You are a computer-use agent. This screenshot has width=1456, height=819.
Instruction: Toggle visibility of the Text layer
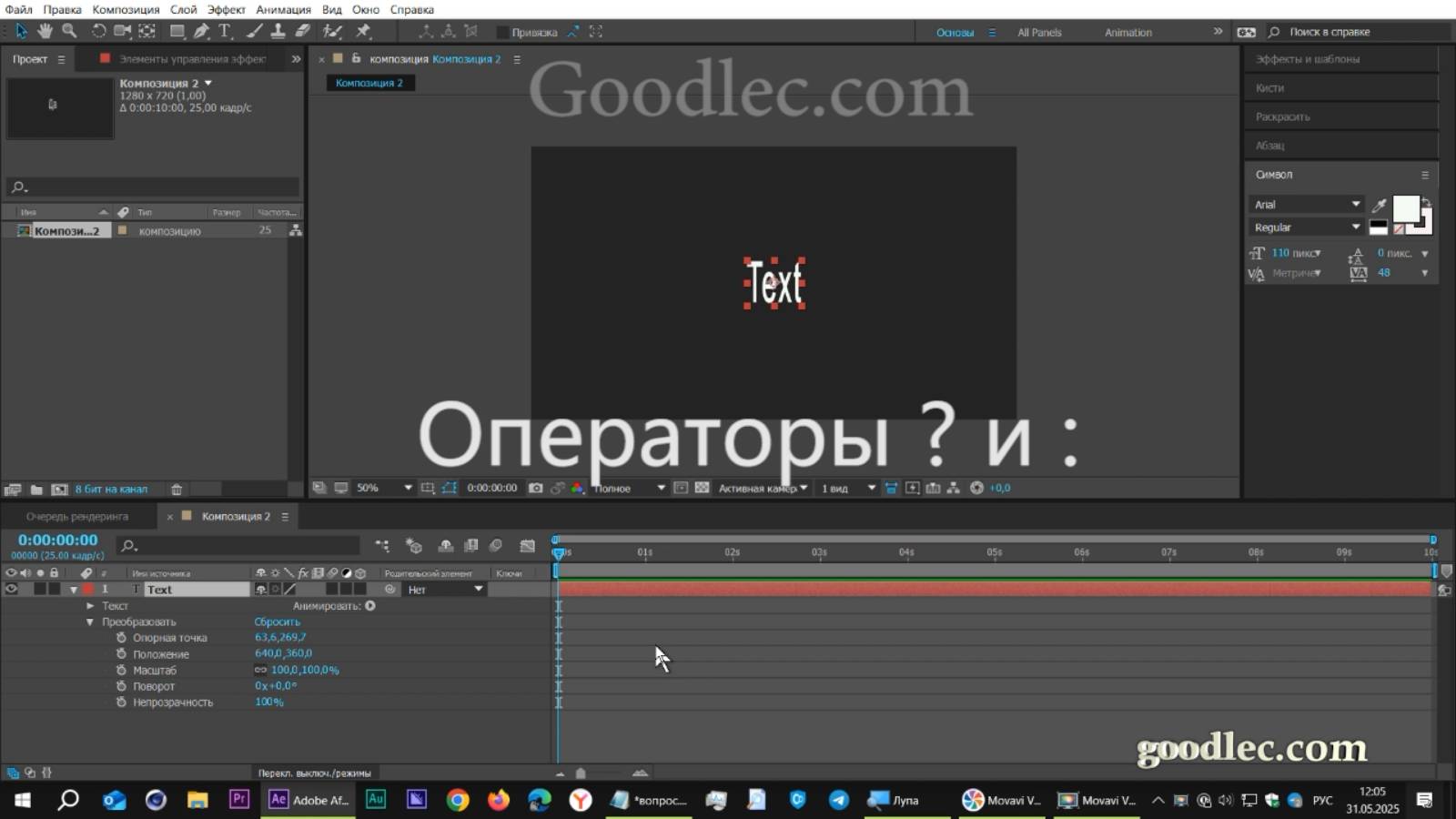[x=11, y=589]
